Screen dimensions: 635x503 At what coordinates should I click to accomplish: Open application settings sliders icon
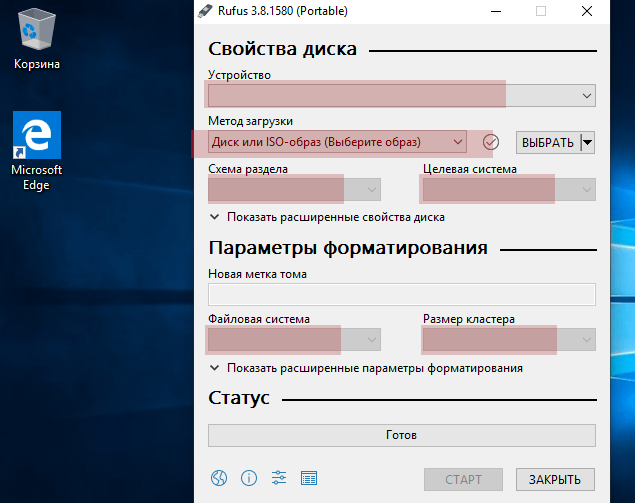(279, 478)
